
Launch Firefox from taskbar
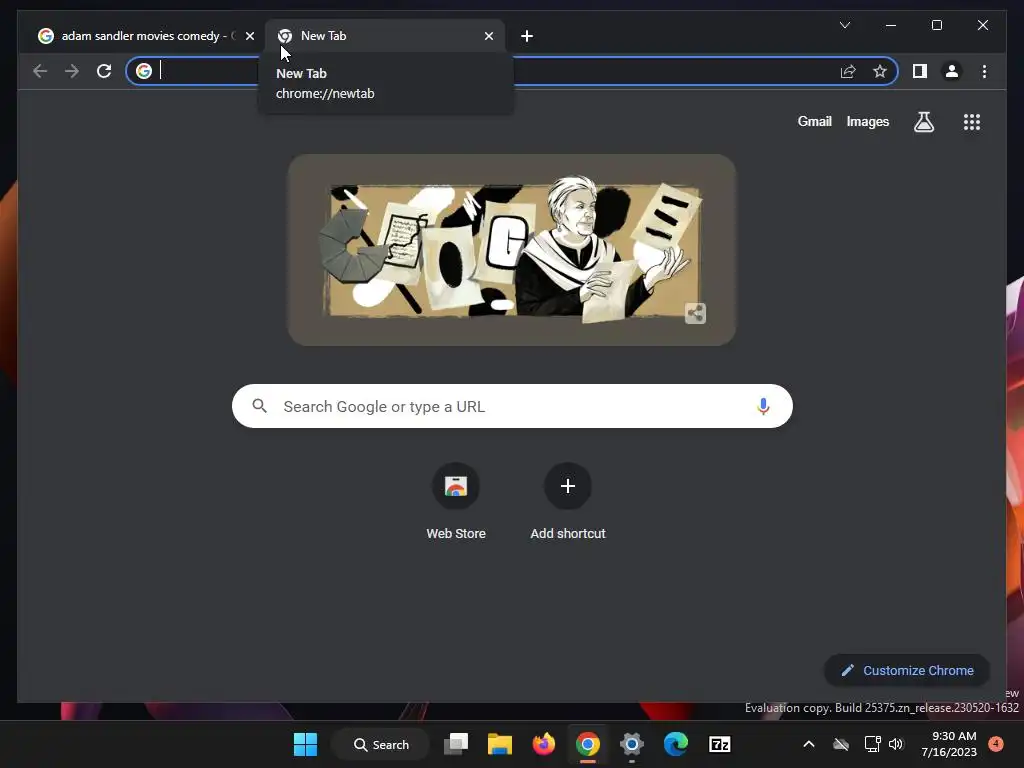click(543, 744)
